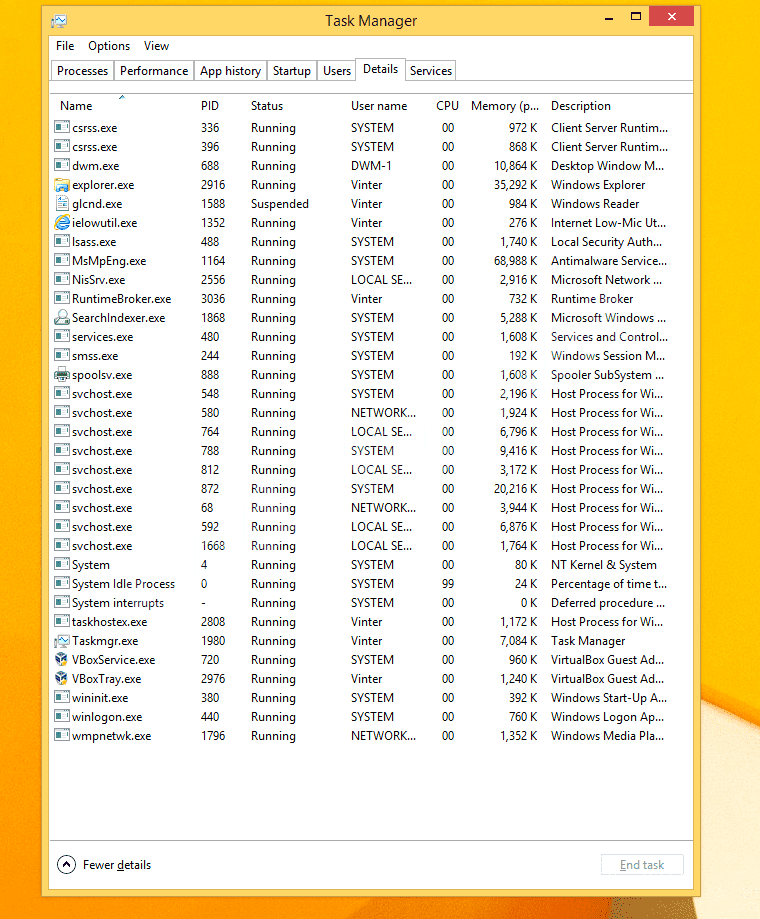
Task: Select the svchost.exe row with PID 872
Action: coord(372,489)
